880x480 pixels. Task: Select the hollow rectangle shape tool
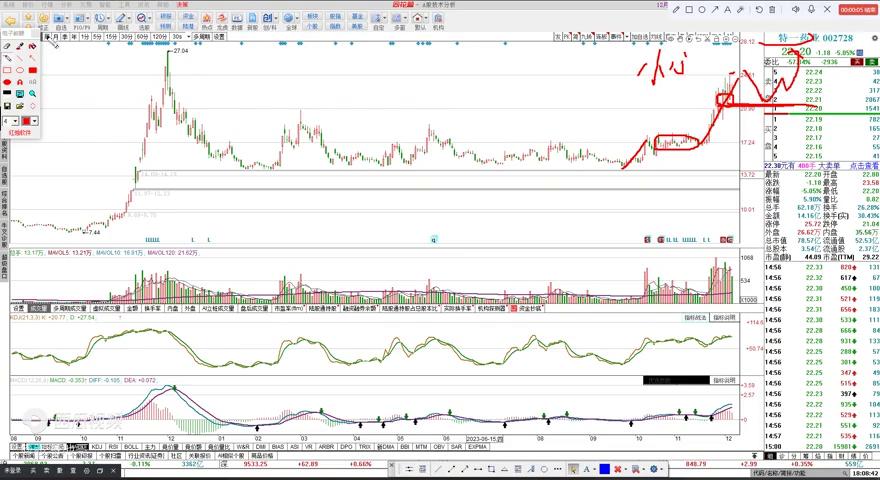[7, 70]
